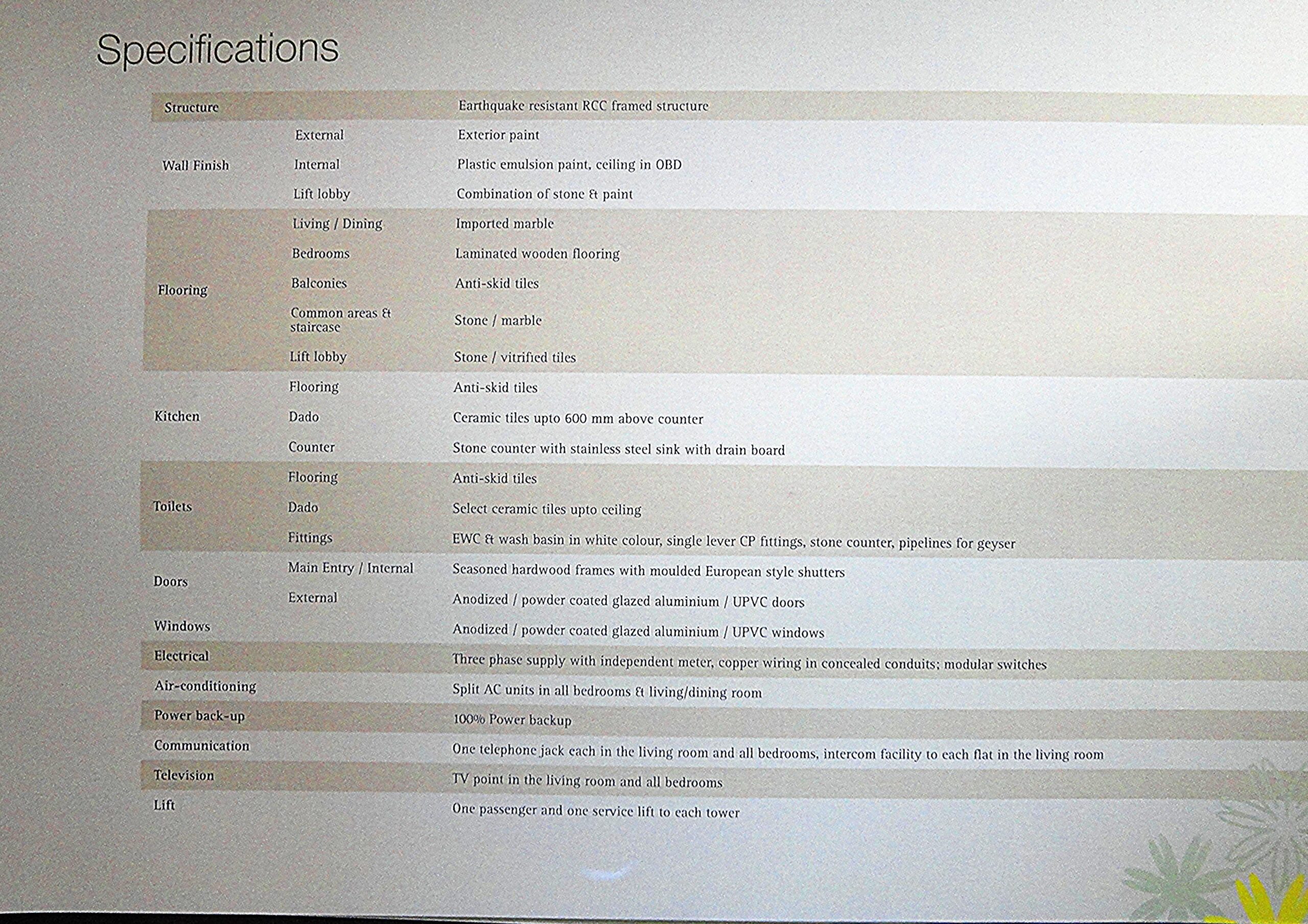The image size is (1308, 924).
Task: Click the Communication row label
Action: coord(201,746)
